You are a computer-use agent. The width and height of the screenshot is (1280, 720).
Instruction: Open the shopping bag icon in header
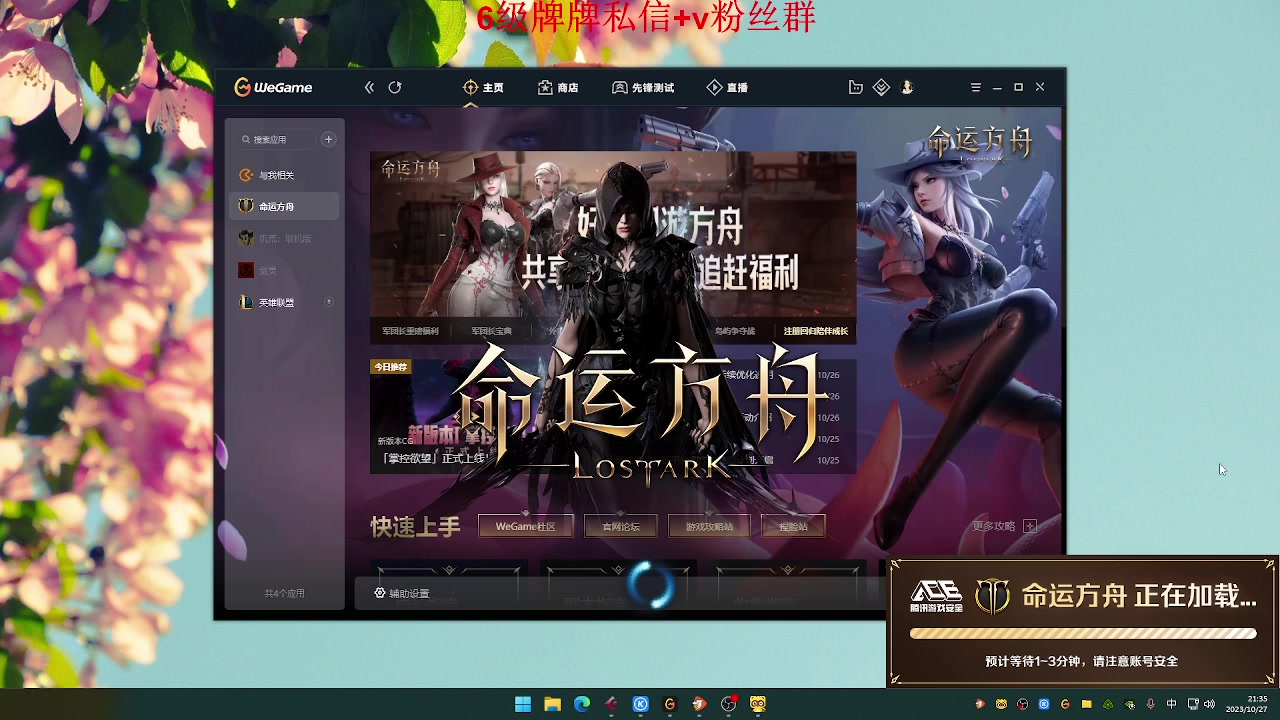click(x=856, y=88)
